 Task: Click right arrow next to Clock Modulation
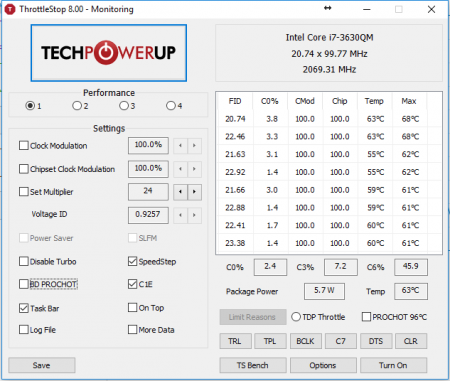pyautogui.click(x=194, y=145)
